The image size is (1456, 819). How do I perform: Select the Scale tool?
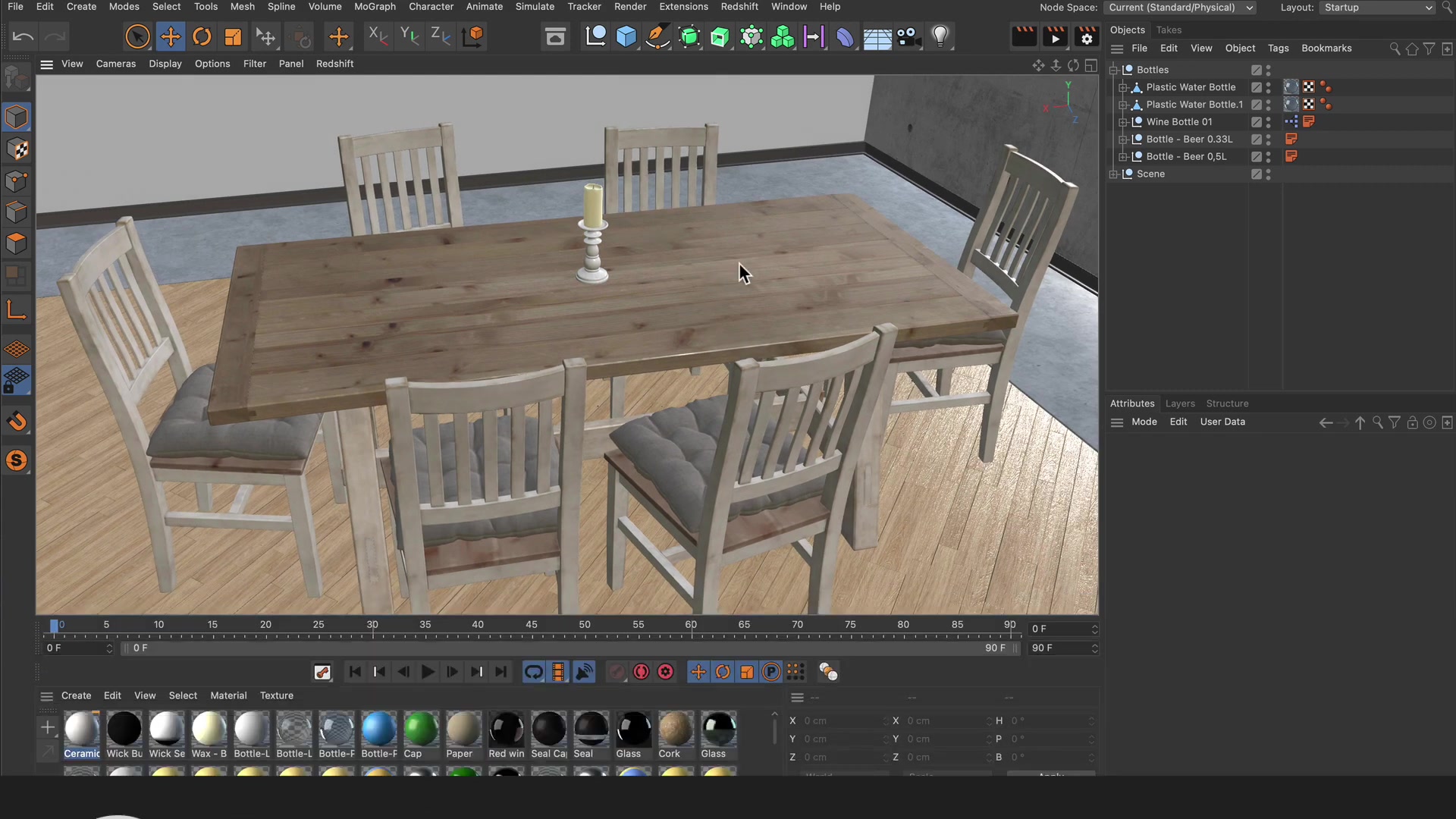tap(231, 36)
